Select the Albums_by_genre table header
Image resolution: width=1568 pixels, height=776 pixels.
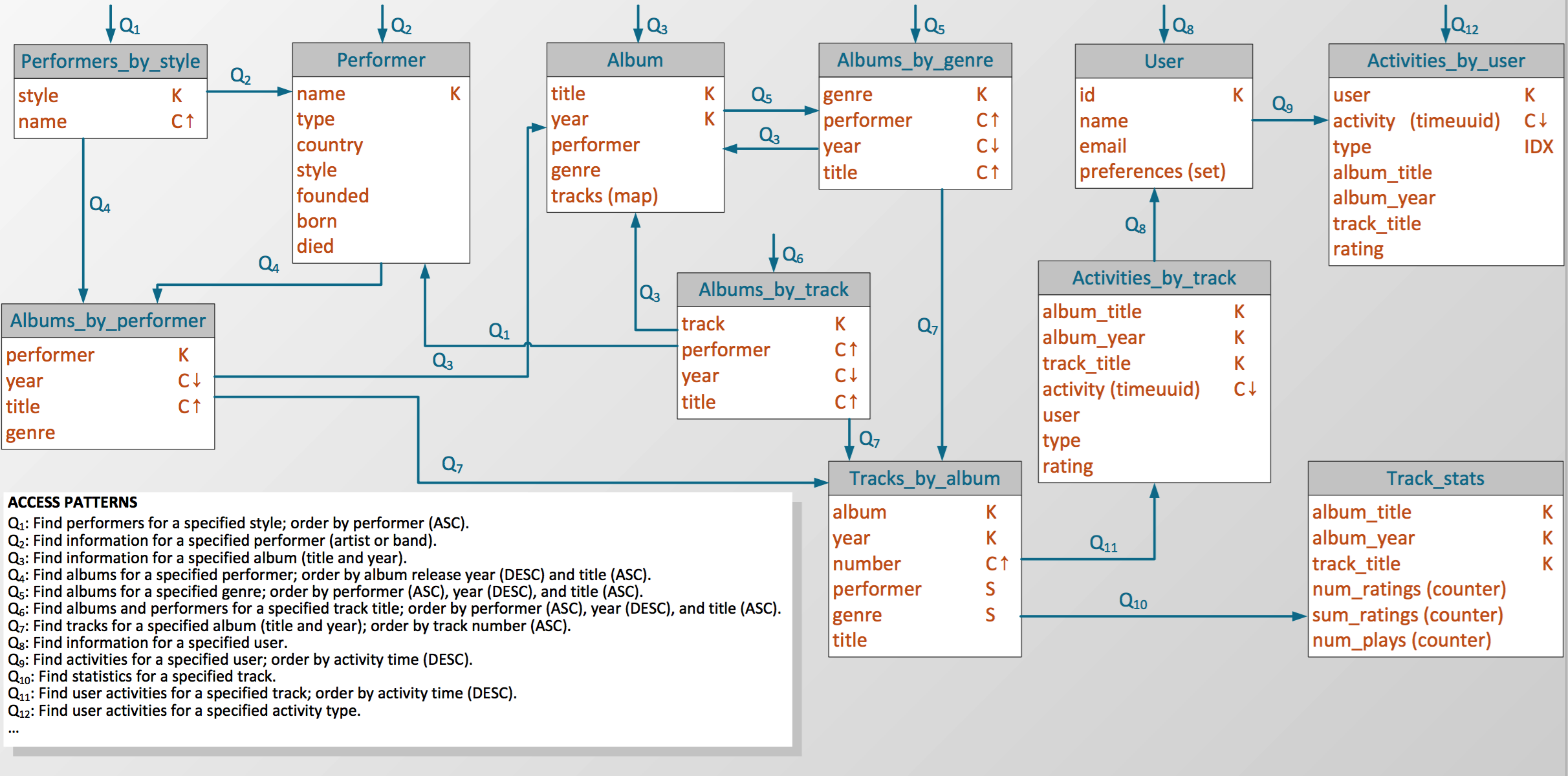[915, 60]
